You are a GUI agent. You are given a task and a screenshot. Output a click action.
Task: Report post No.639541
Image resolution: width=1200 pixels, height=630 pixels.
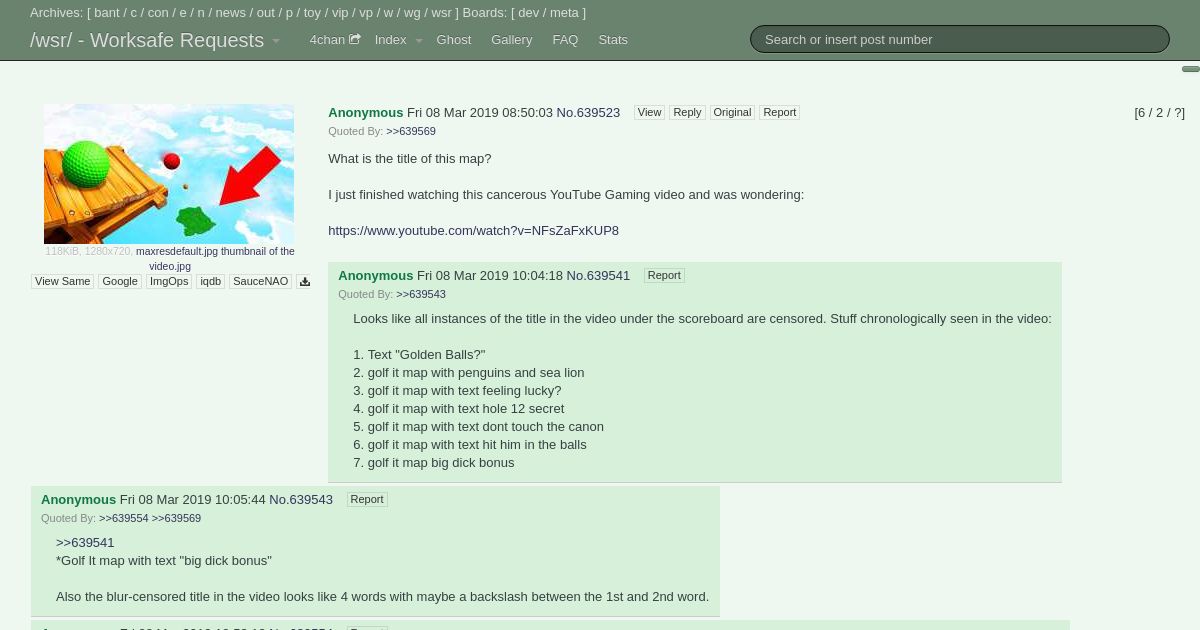pos(664,276)
